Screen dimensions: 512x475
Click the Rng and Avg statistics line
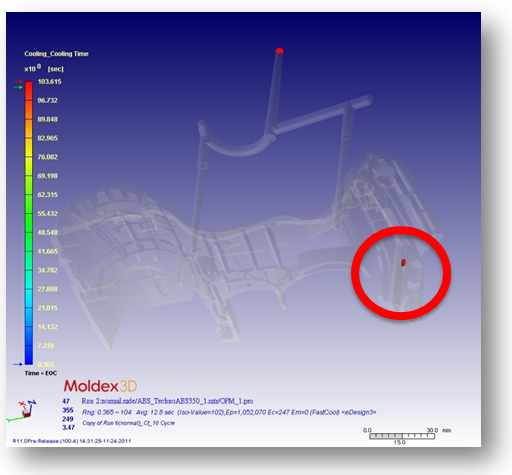click(229, 412)
